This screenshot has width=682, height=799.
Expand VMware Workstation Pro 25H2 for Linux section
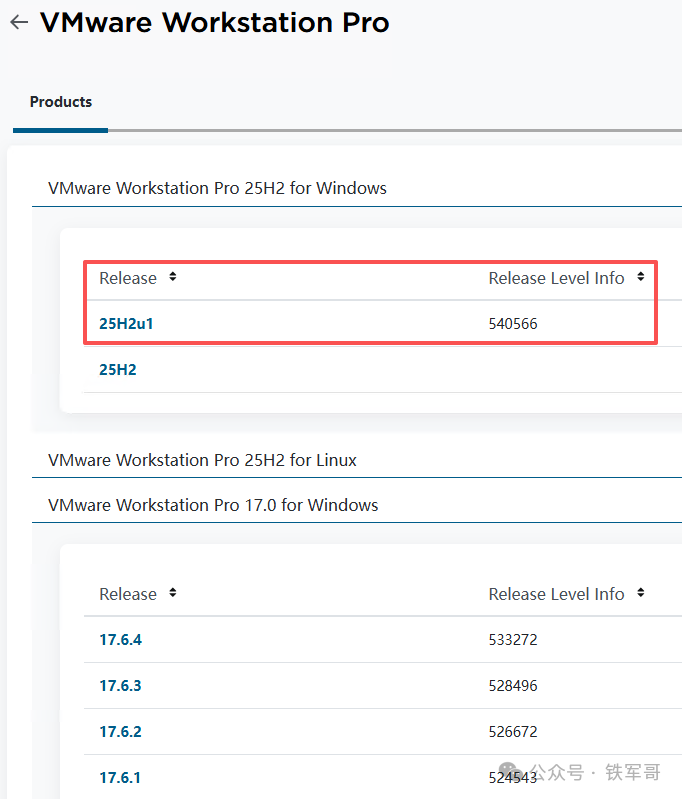(202, 460)
